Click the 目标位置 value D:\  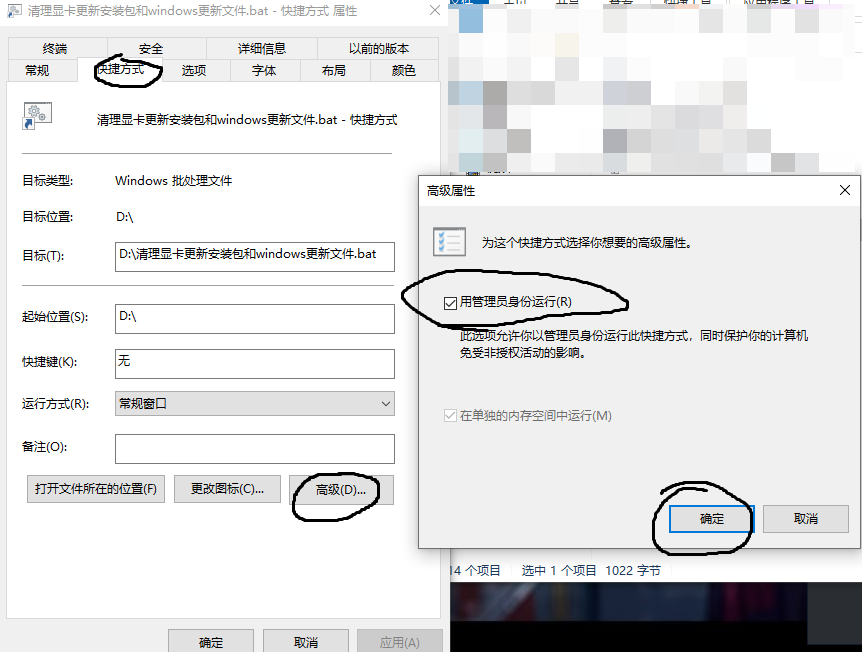(125, 217)
